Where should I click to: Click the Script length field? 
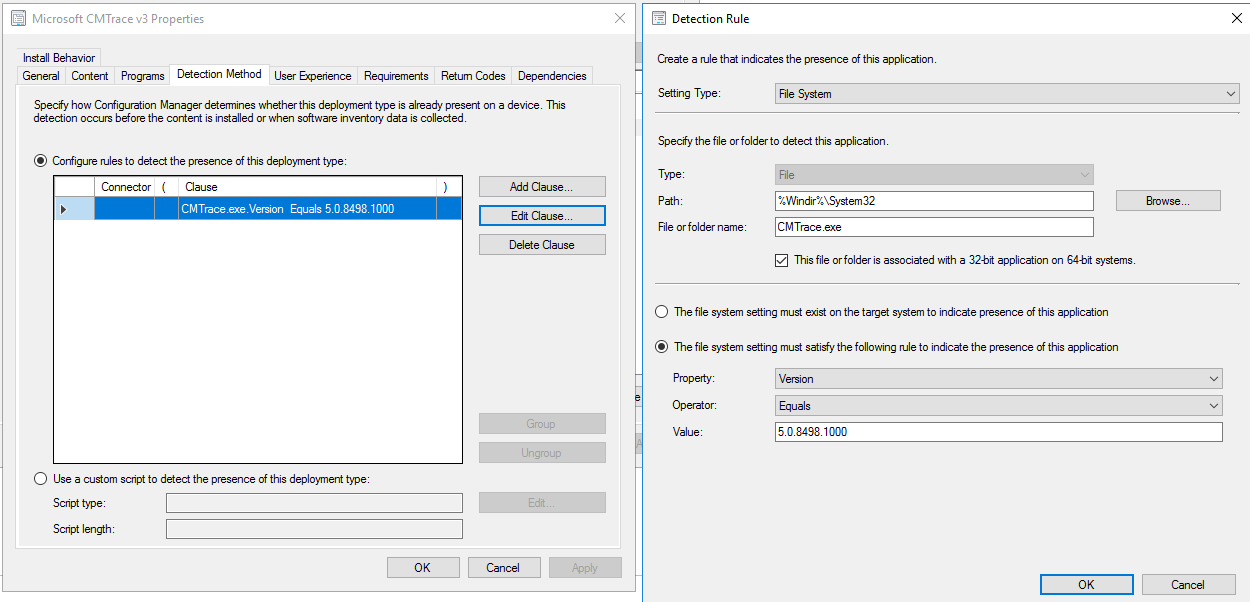point(314,529)
